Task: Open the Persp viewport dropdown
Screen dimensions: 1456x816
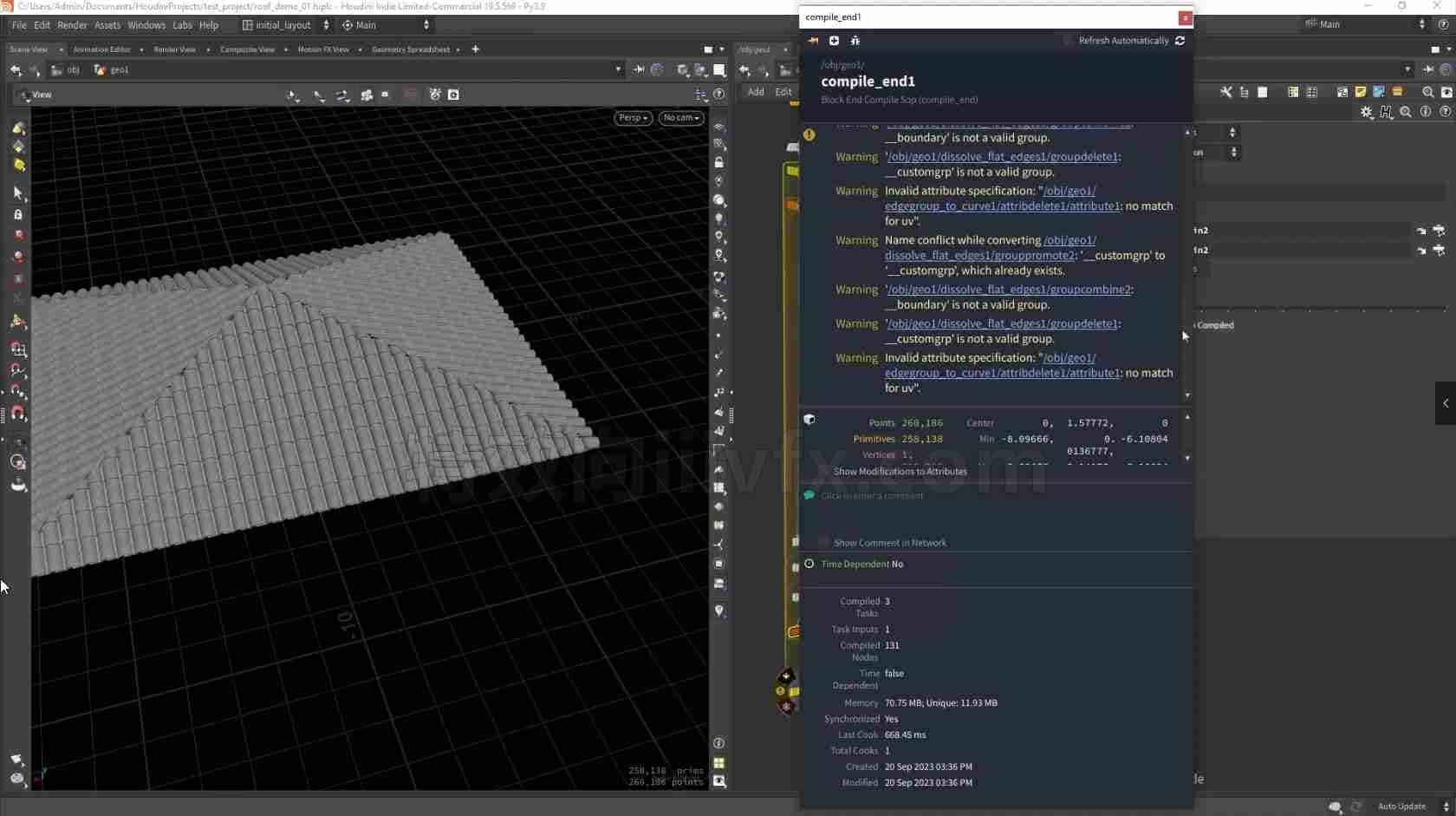Action: point(634,118)
